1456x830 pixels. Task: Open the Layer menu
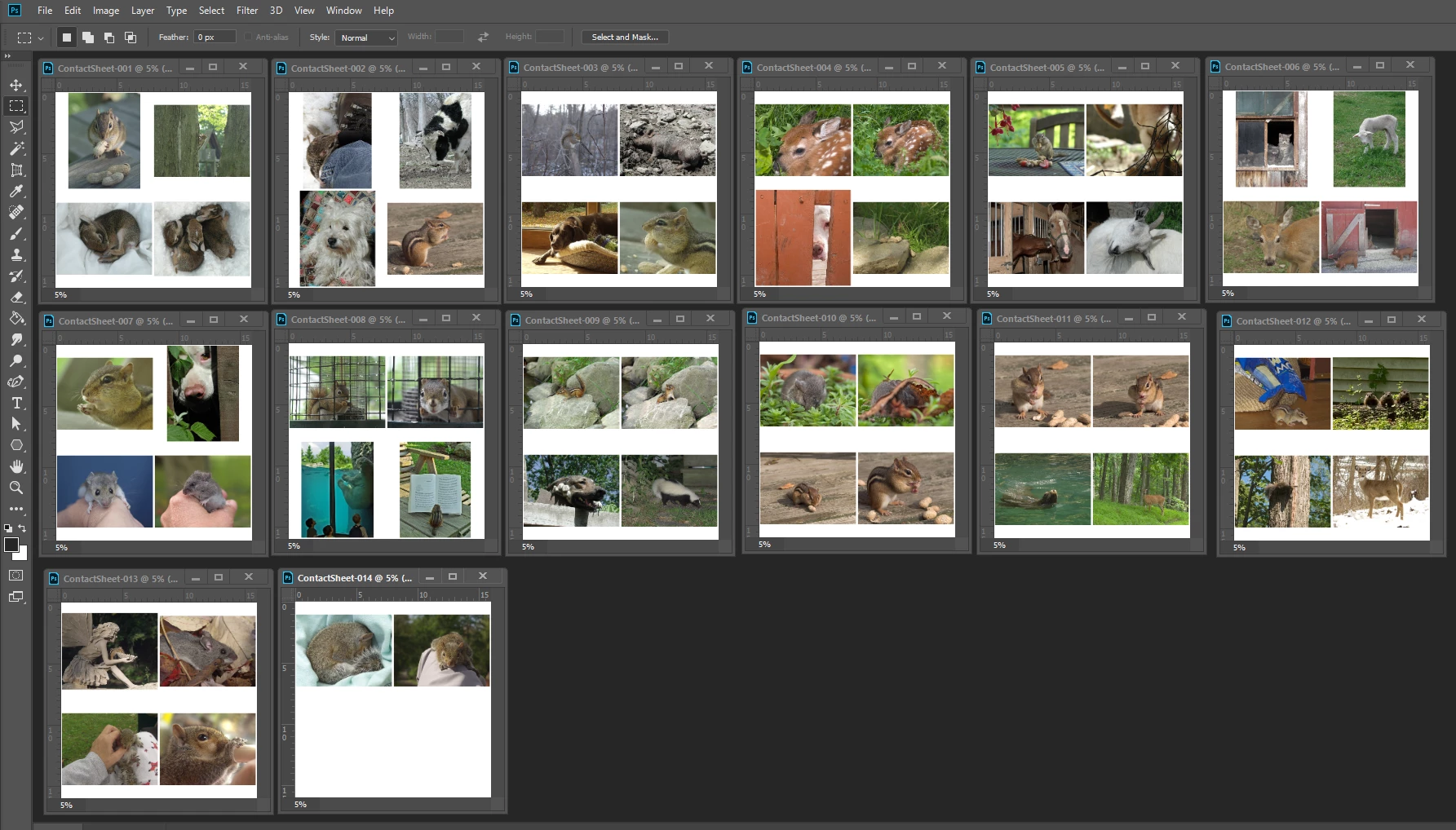(x=143, y=11)
